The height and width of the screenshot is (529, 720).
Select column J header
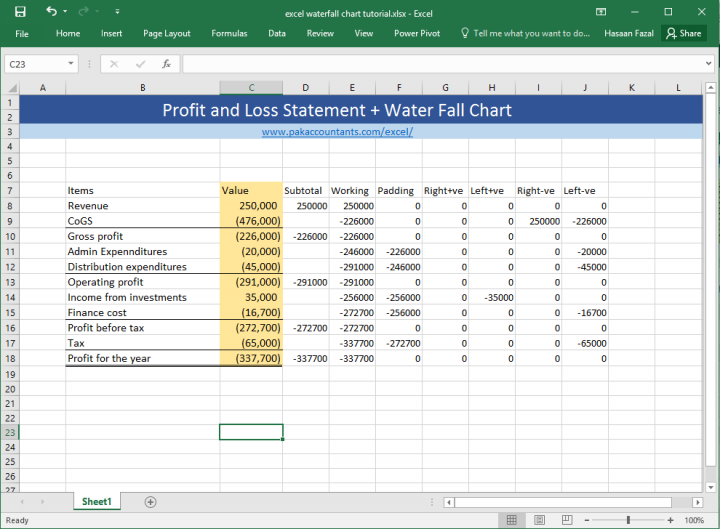(x=585, y=88)
